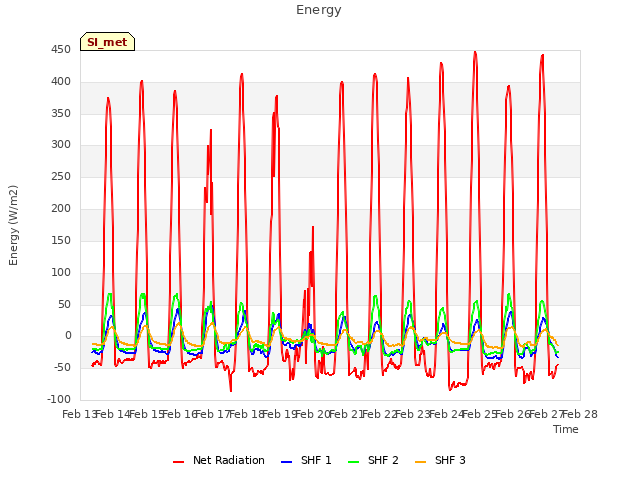This screenshot has width=640, height=480.
Task: Click the 150 y-axis tick label
Action: coord(61,240)
